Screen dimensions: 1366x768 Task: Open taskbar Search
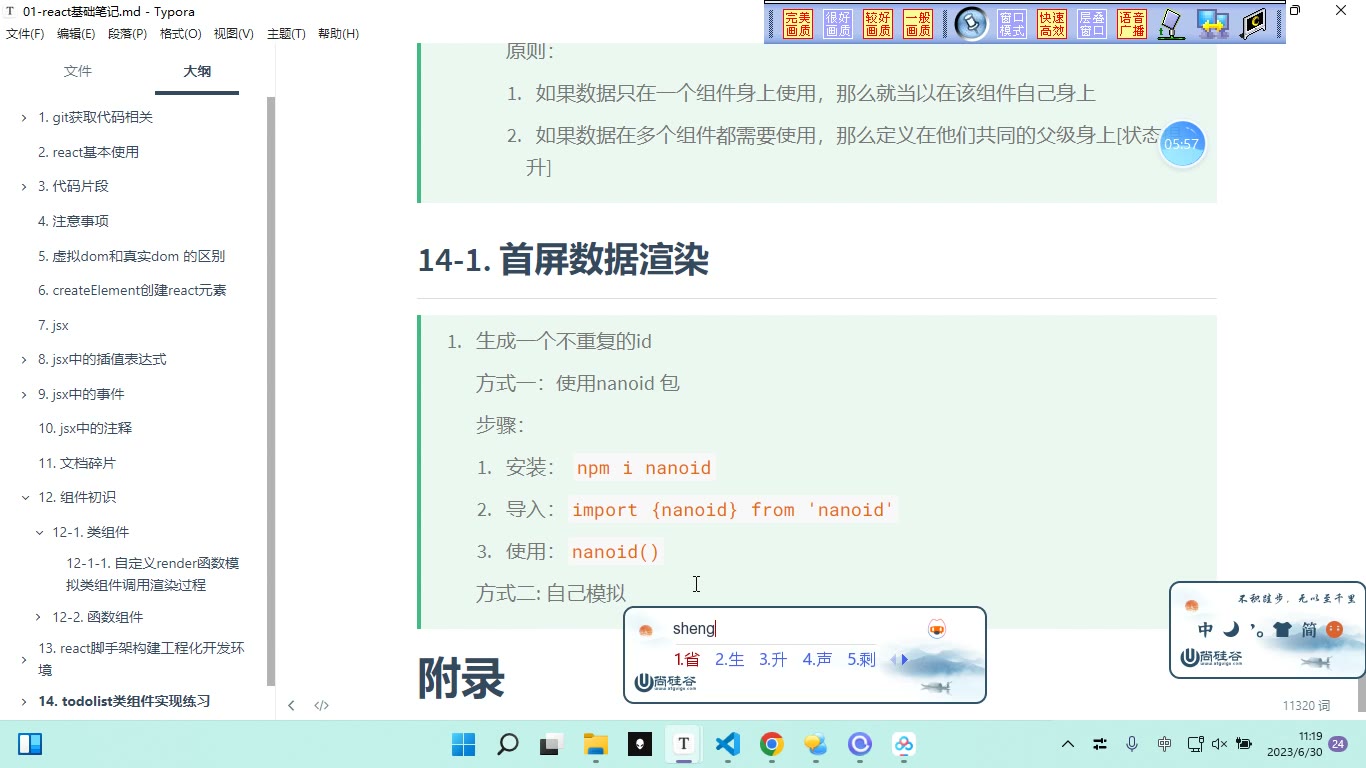point(508,744)
